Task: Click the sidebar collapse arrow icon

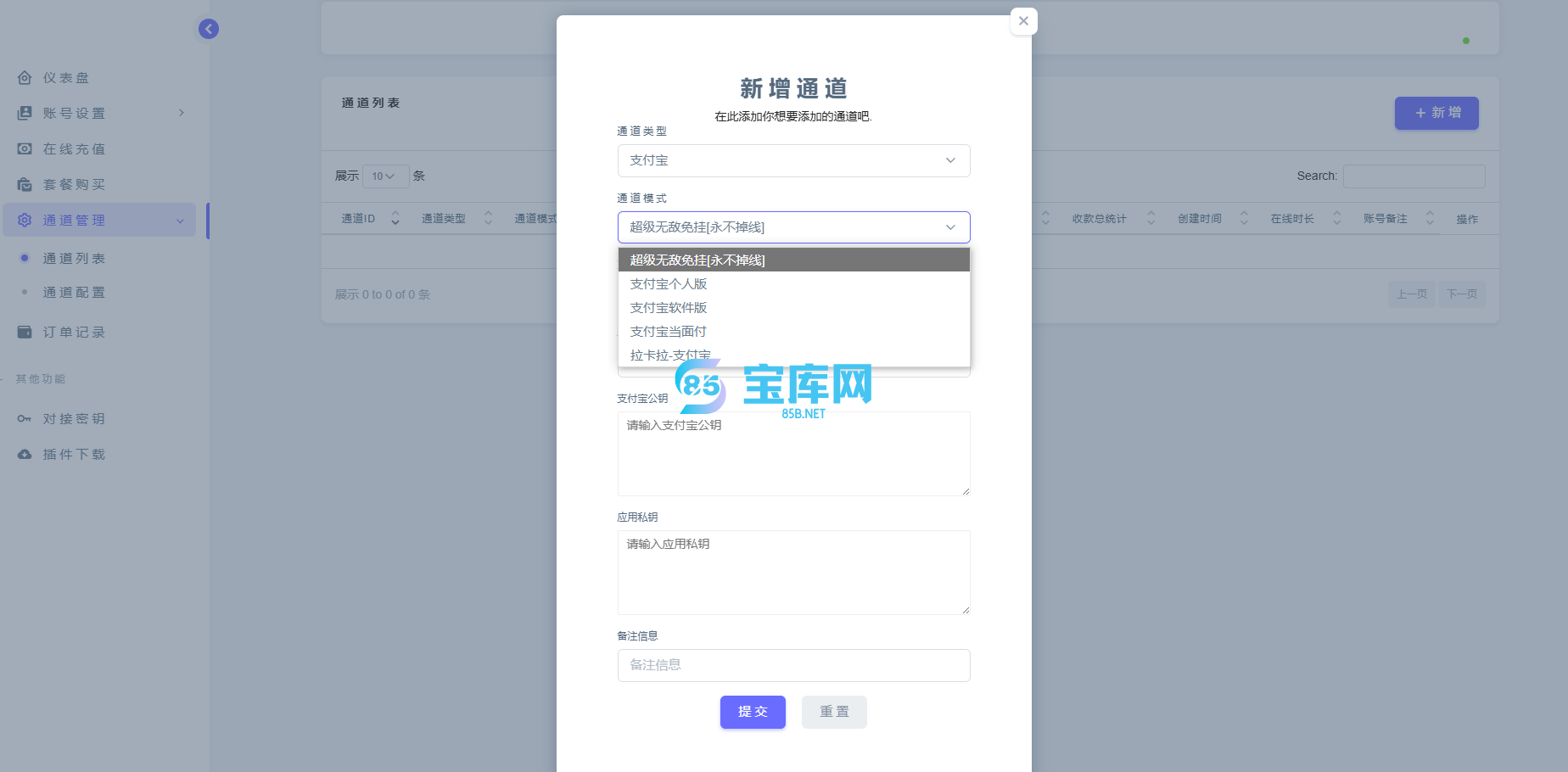Action: 209,29
